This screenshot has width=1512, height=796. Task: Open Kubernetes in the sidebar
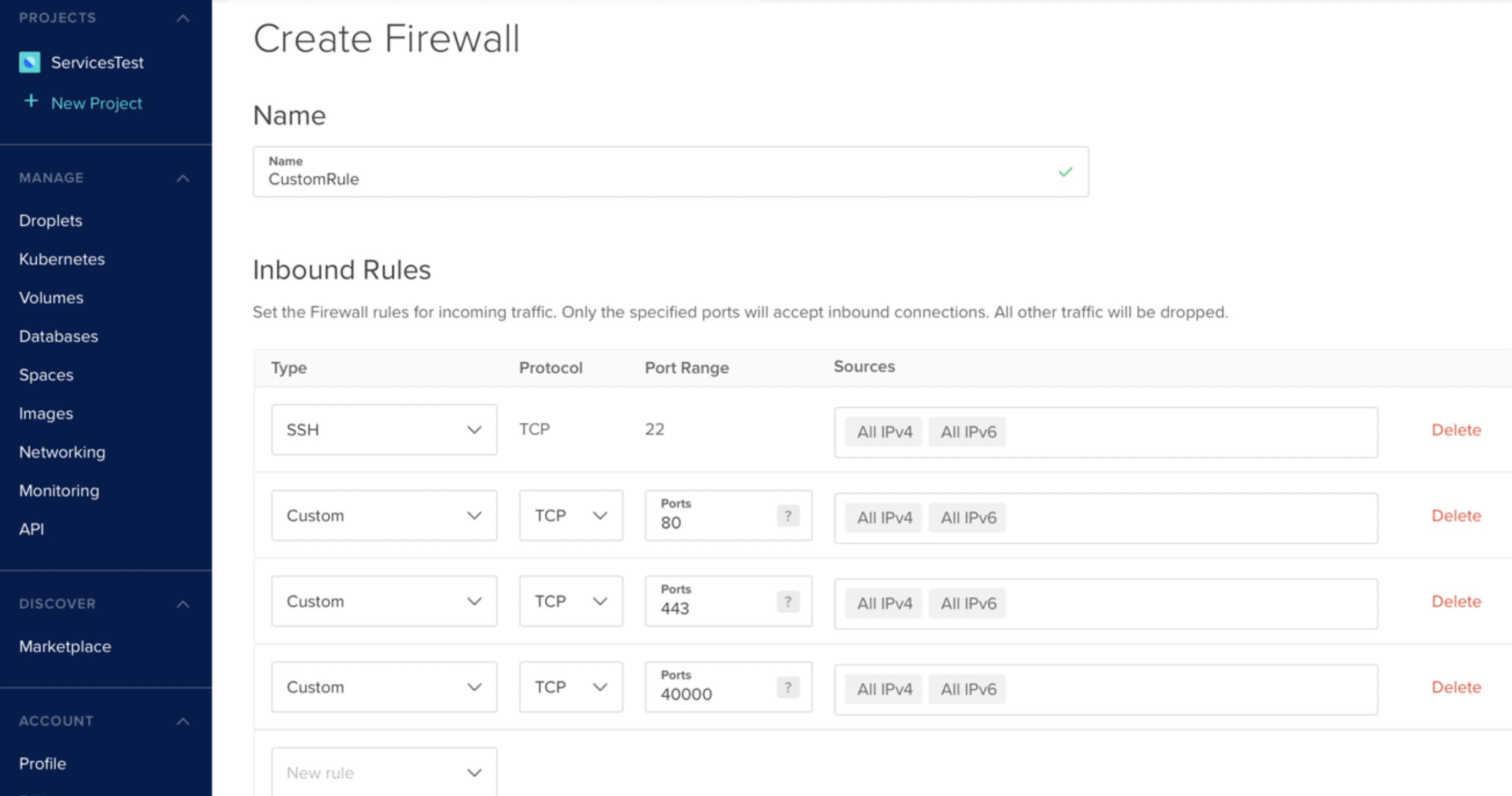[62, 259]
